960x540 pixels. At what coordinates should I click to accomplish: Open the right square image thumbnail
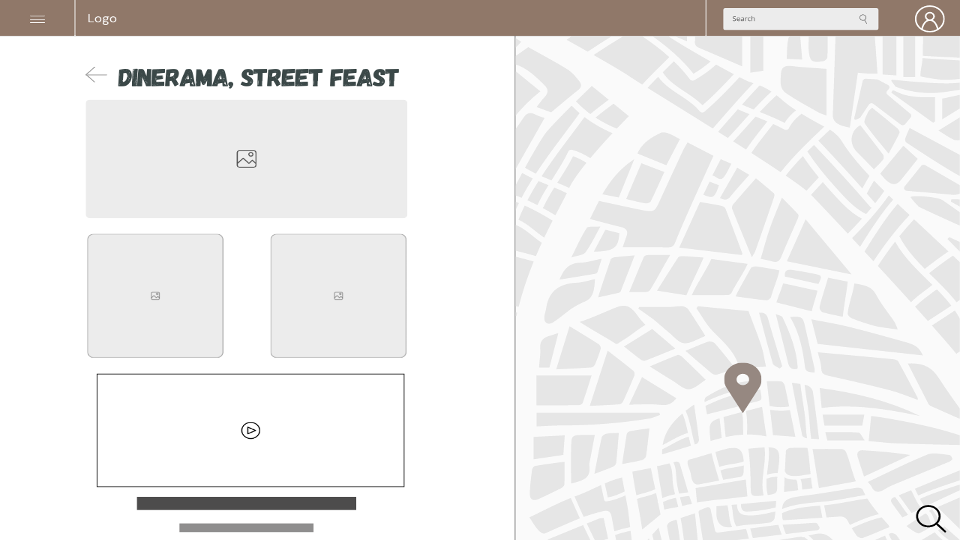pos(339,296)
